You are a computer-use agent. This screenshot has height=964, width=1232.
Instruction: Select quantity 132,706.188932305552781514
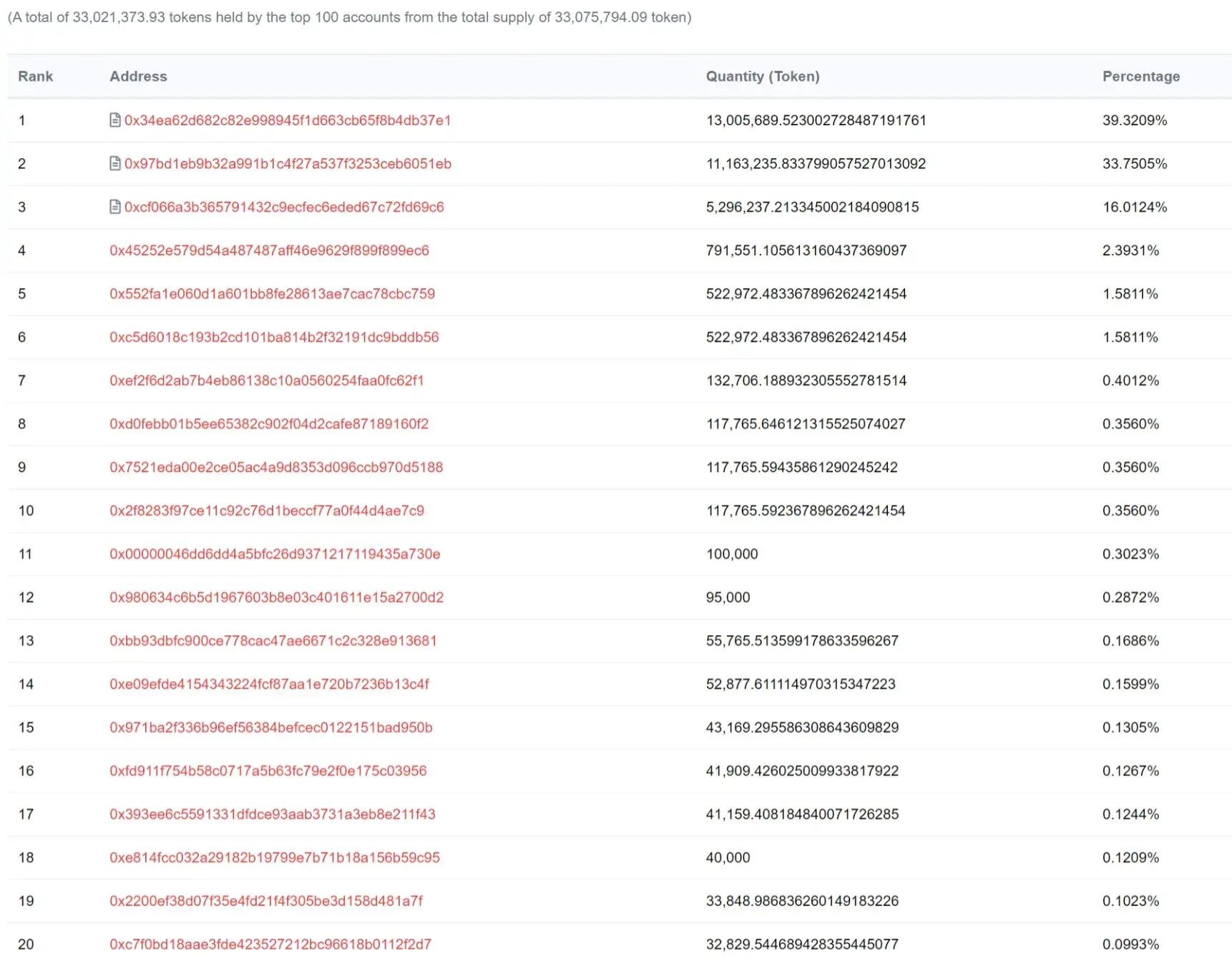[806, 380]
